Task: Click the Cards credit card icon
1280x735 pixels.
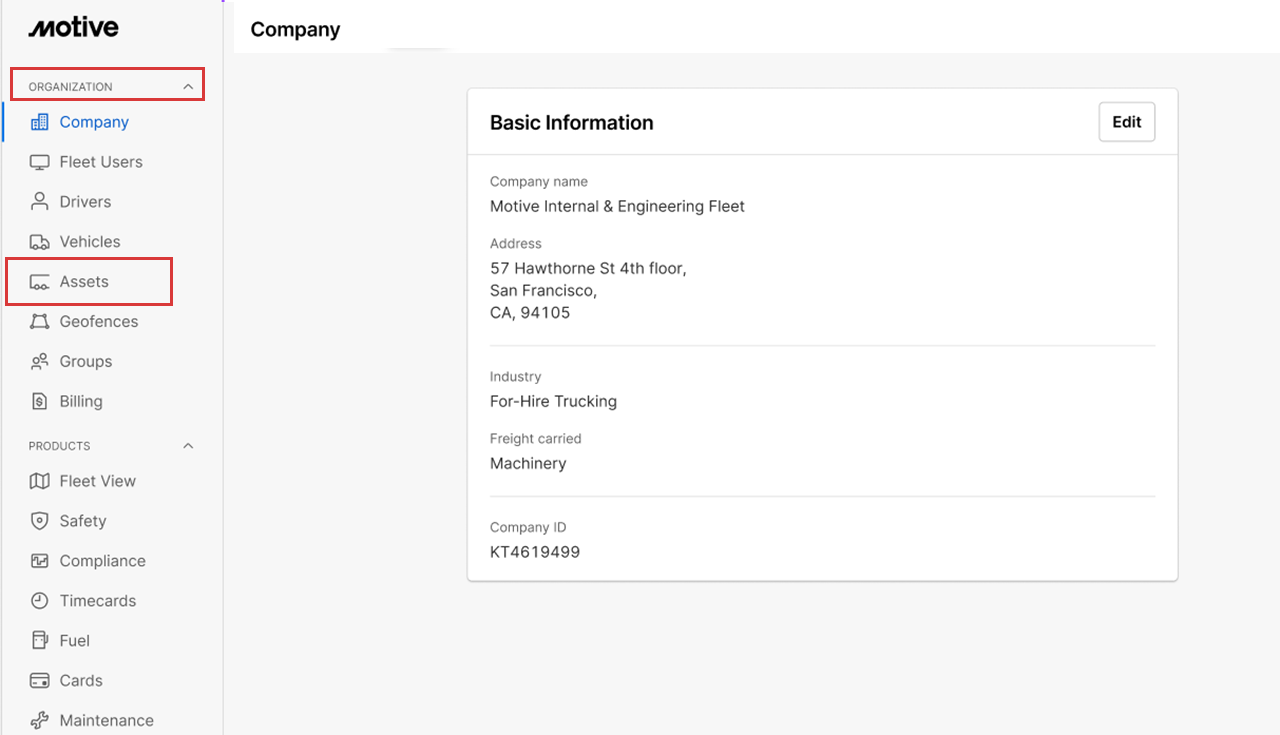Action: point(39,681)
